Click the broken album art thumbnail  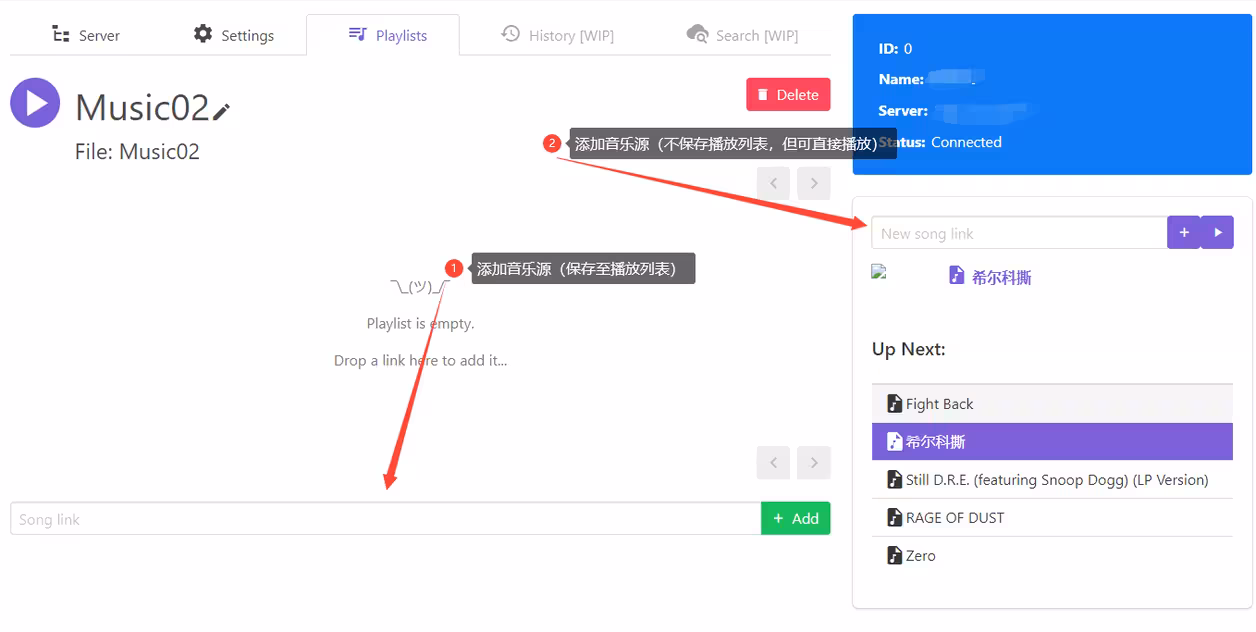(879, 271)
